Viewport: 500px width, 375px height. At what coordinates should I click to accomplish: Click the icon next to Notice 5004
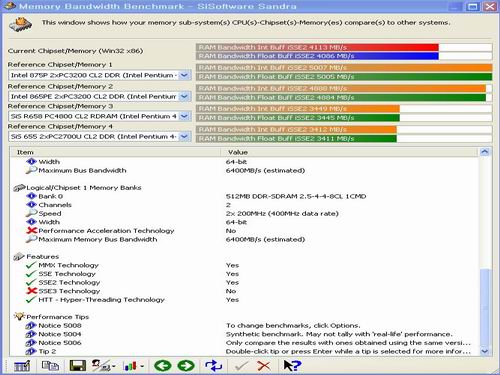click(x=31, y=334)
